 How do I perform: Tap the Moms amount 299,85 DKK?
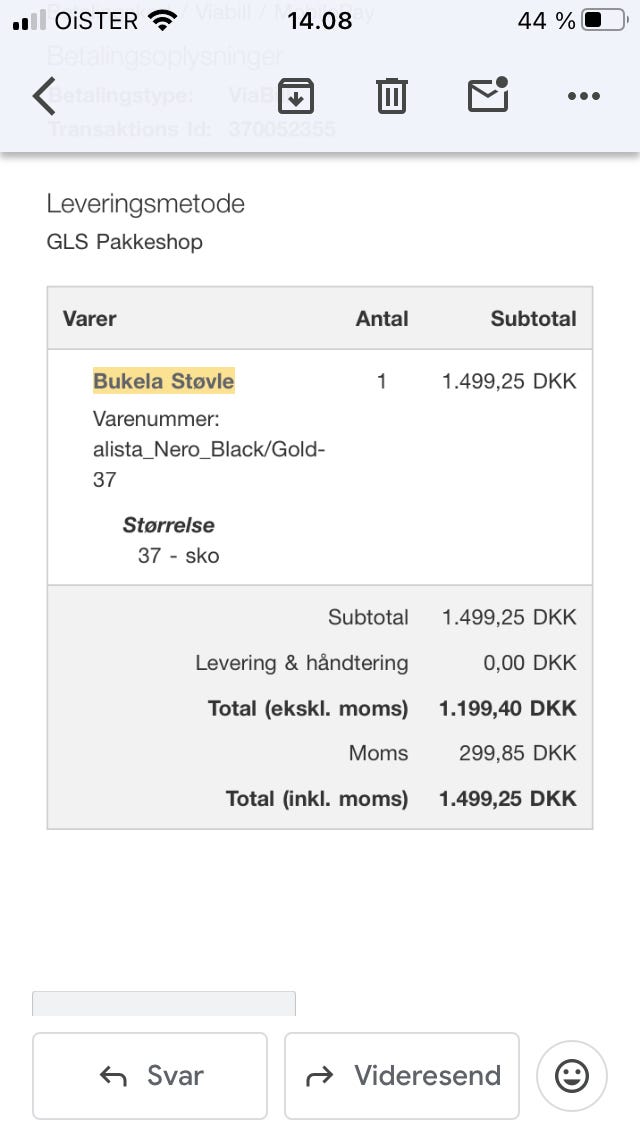pos(518,753)
